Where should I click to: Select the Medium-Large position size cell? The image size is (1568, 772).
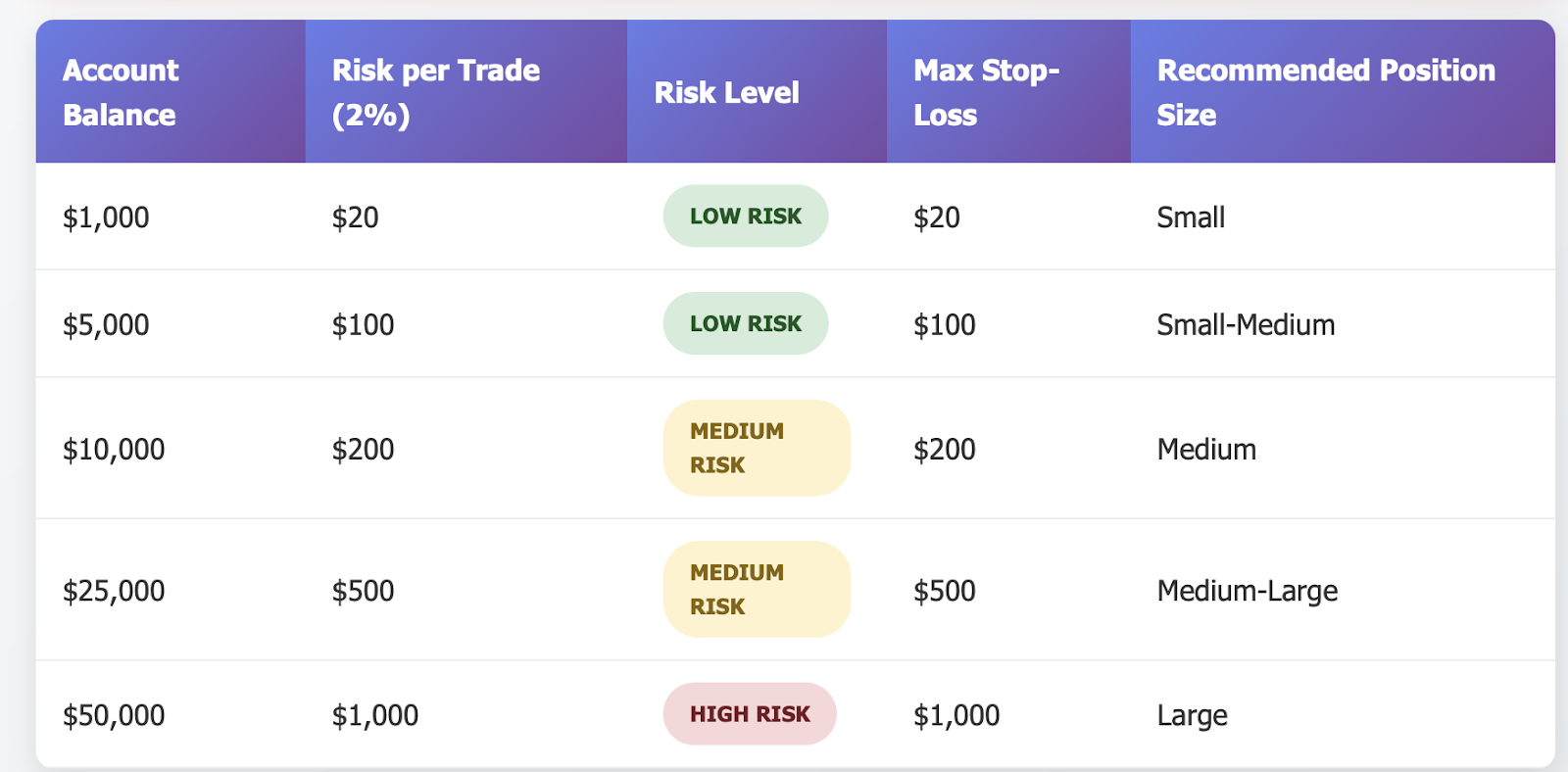point(1247,591)
